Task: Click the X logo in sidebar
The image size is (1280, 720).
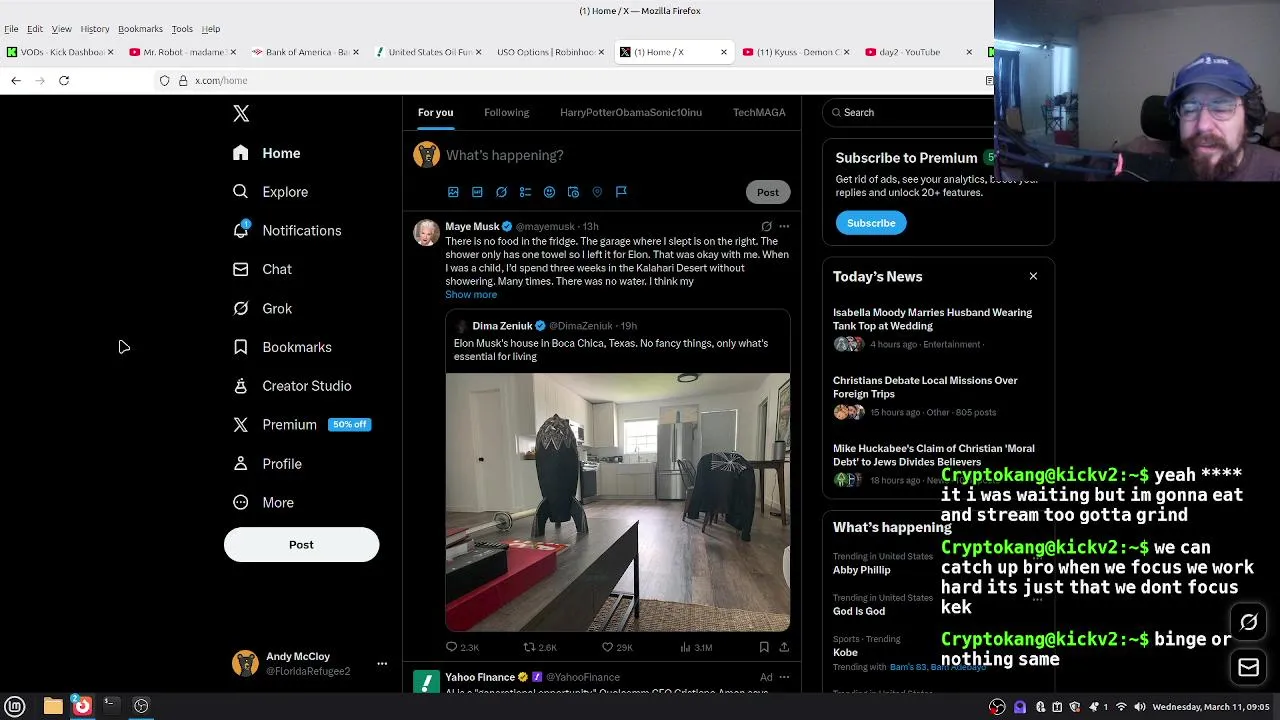Action: [x=241, y=114]
